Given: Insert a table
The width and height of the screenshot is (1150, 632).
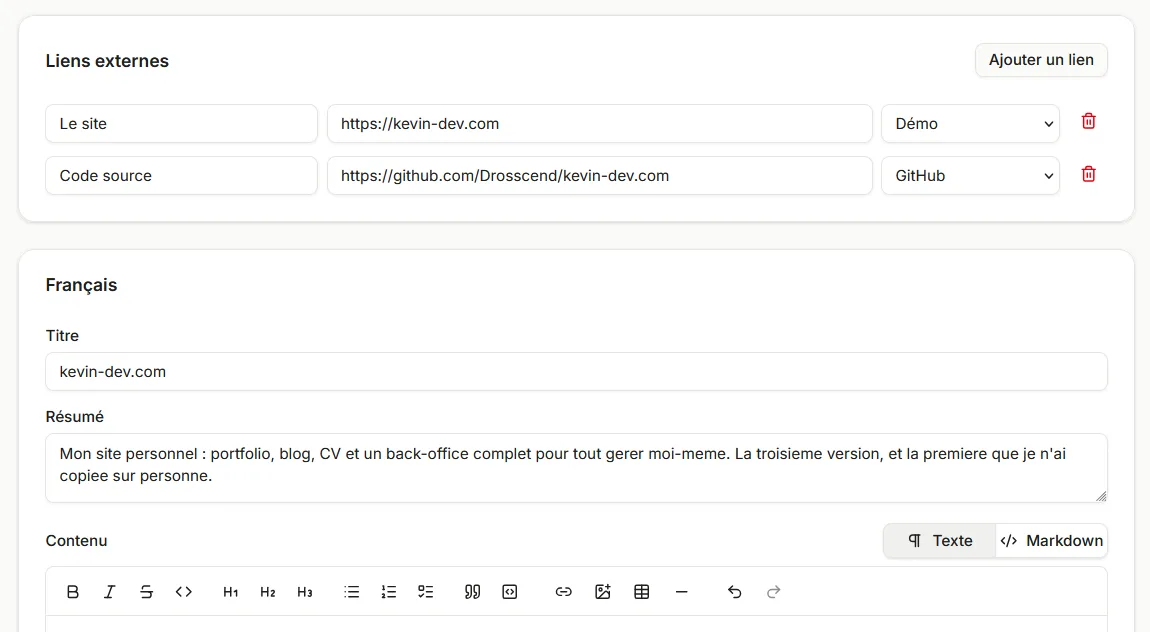Looking at the screenshot, I should pyautogui.click(x=642, y=592).
